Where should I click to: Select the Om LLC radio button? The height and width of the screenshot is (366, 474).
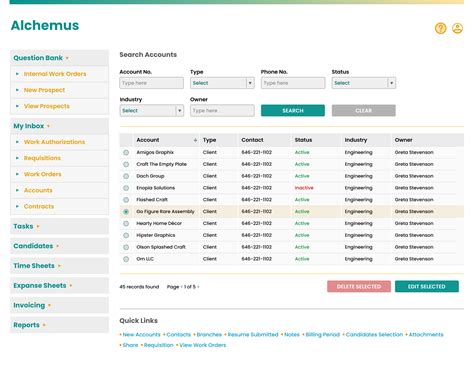pos(126,259)
